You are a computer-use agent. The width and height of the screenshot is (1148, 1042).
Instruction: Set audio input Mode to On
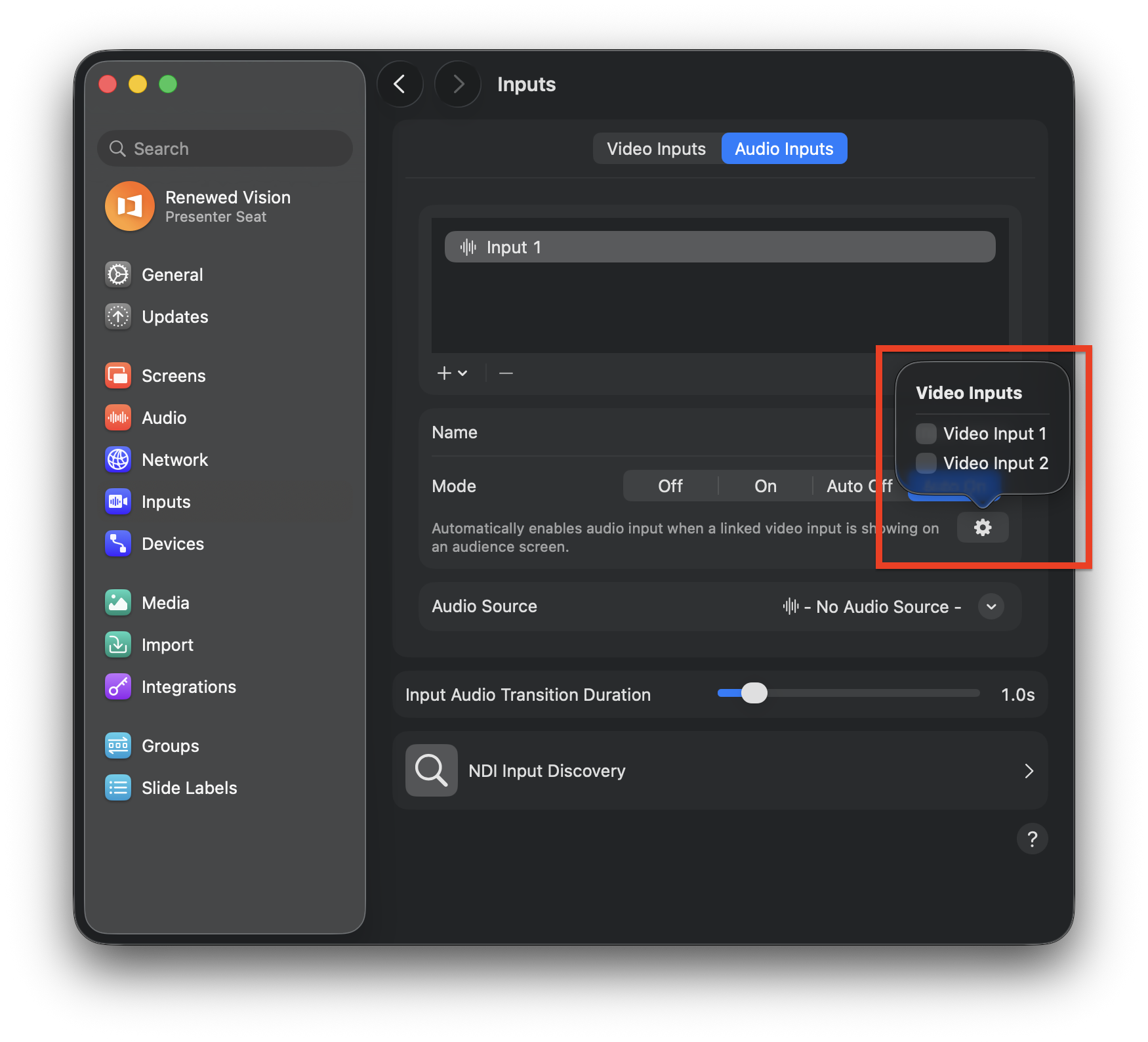(x=766, y=486)
